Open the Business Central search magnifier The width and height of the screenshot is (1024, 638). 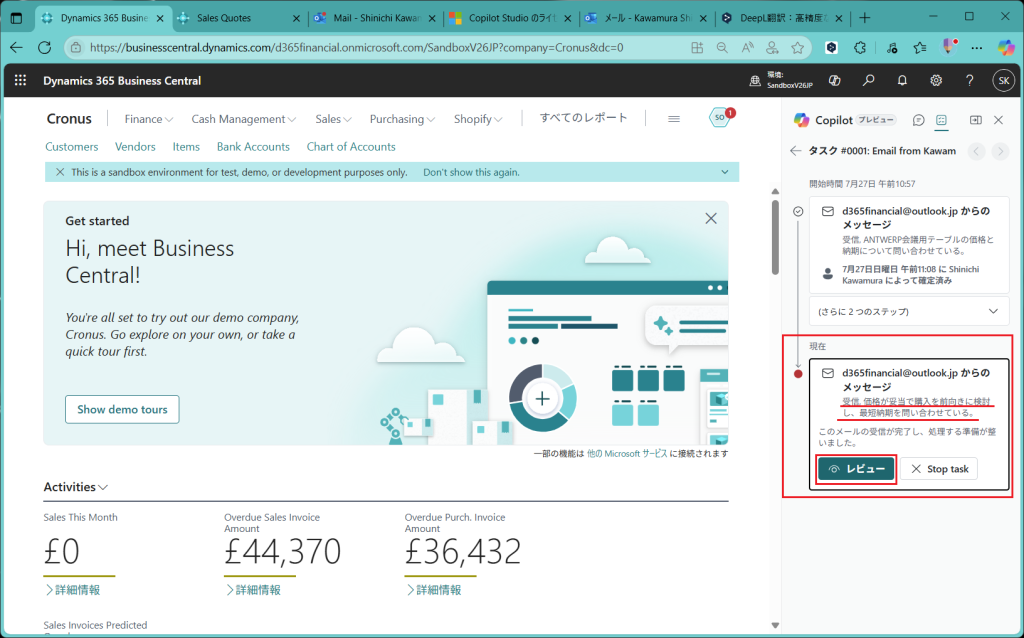point(868,80)
